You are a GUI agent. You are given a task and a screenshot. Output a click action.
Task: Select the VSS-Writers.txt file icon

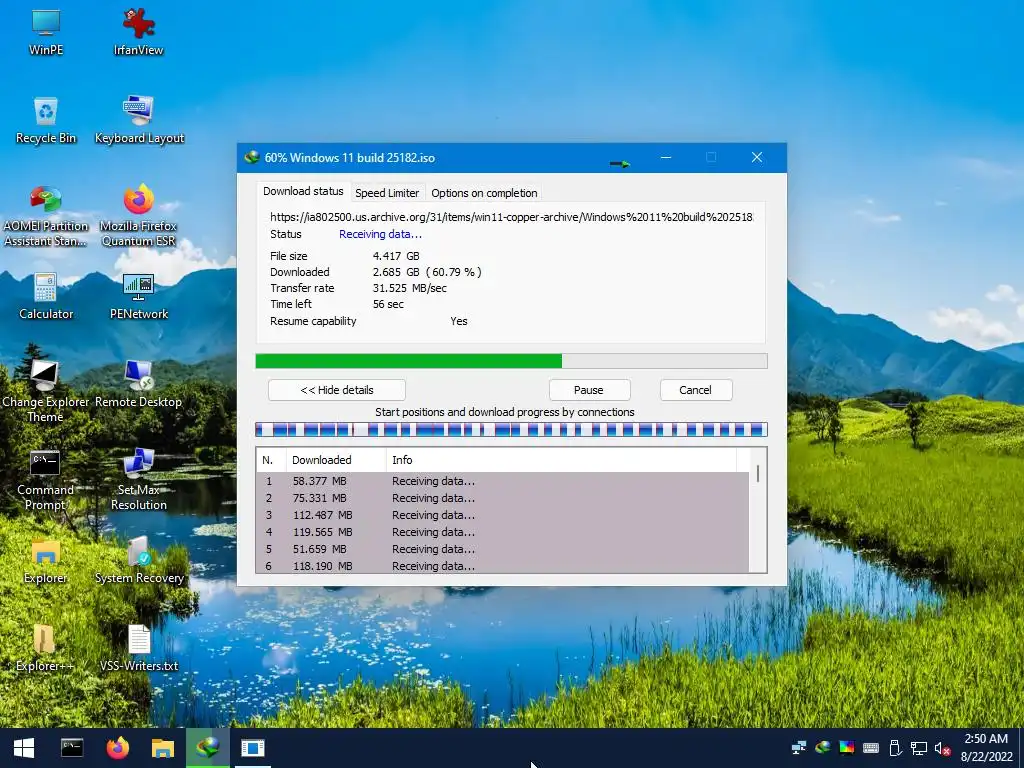[x=138, y=648]
